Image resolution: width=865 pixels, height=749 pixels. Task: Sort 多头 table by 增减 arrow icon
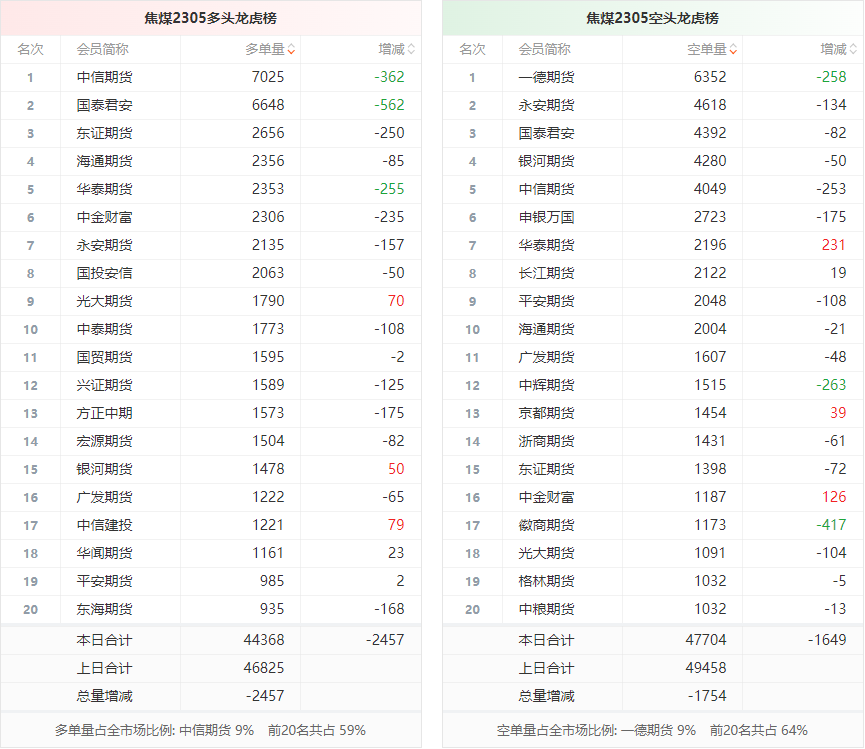click(411, 49)
